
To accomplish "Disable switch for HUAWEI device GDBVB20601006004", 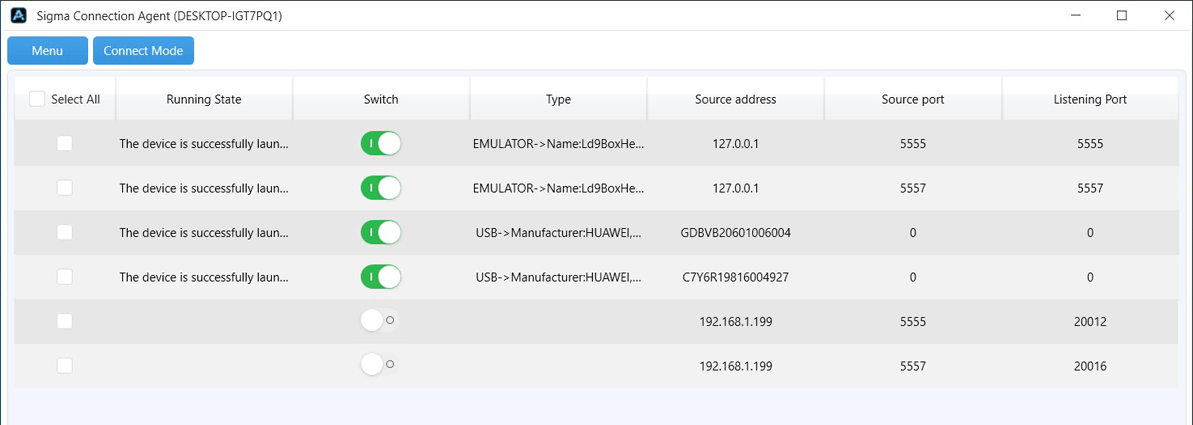I will click(381, 232).
